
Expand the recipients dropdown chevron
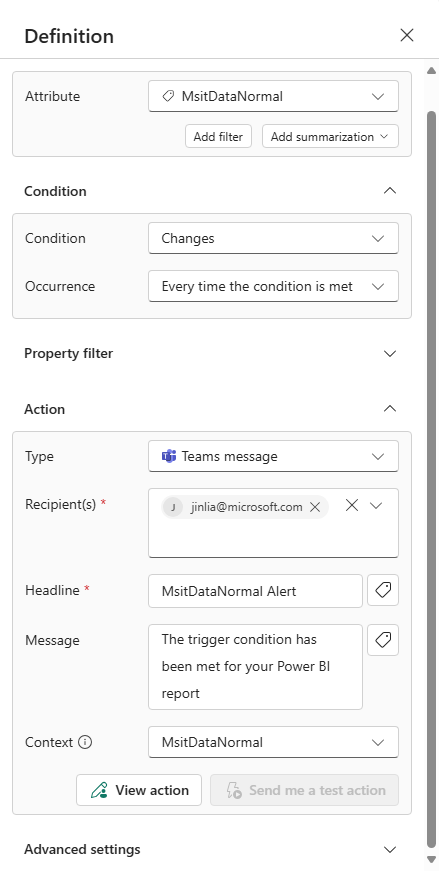point(376,505)
